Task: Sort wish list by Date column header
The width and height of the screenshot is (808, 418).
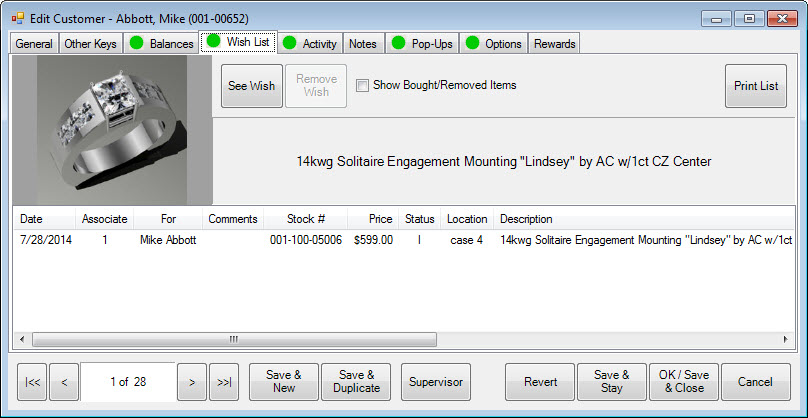Action: [31, 219]
